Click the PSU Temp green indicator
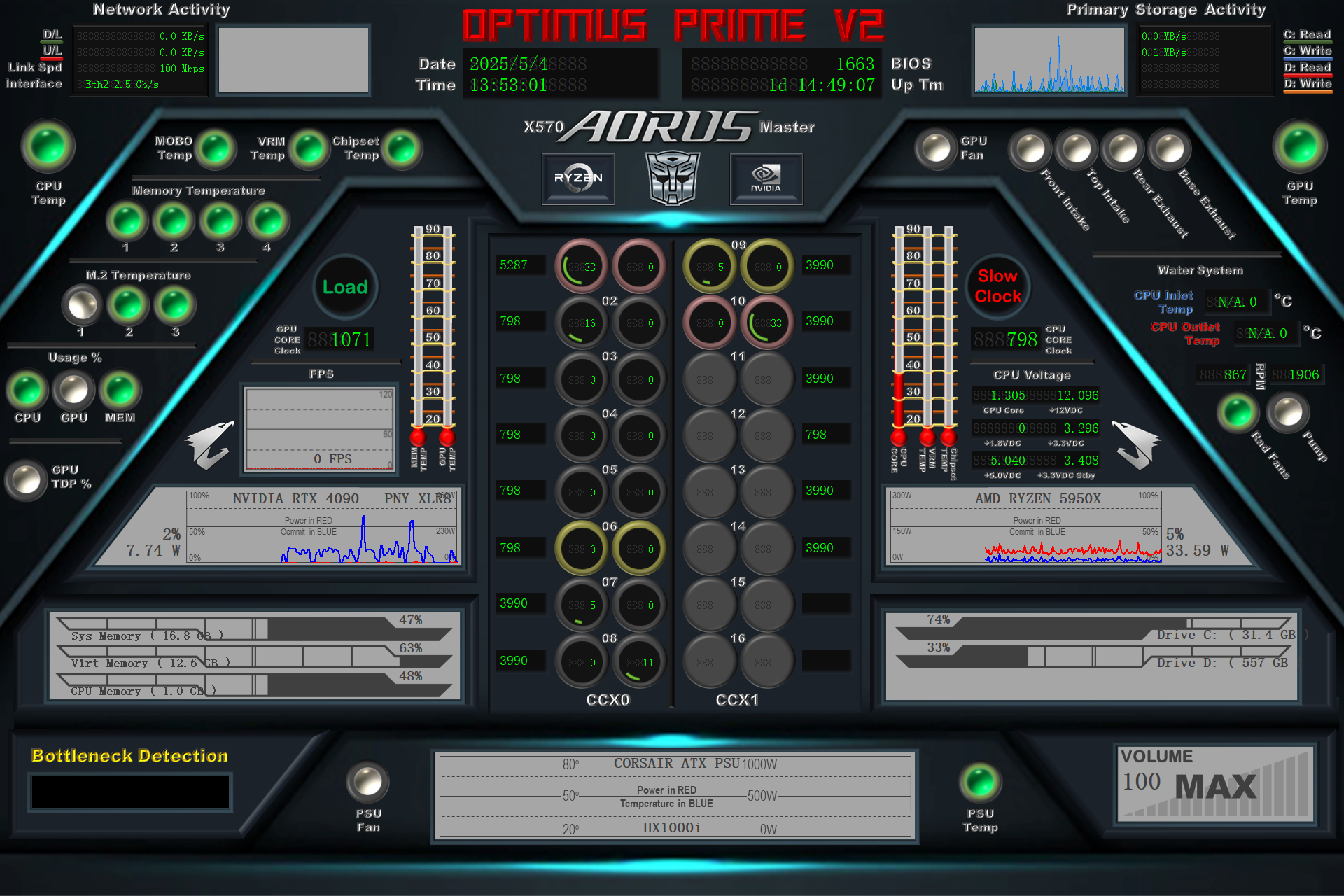The height and width of the screenshot is (896, 1344). click(980, 782)
